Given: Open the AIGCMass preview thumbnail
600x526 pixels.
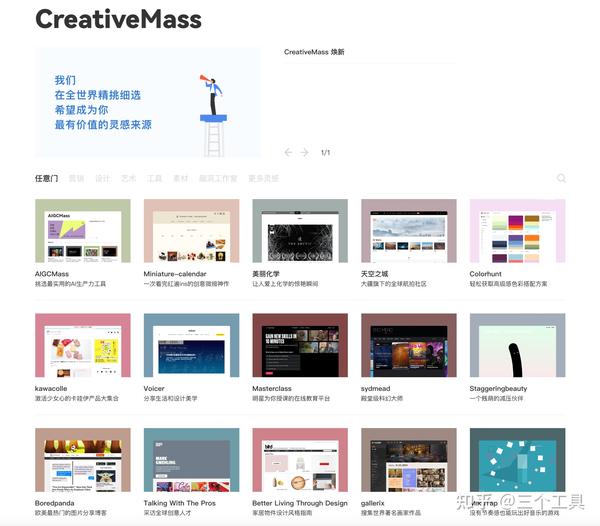Looking at the screenshot, I should pos(83,231).
